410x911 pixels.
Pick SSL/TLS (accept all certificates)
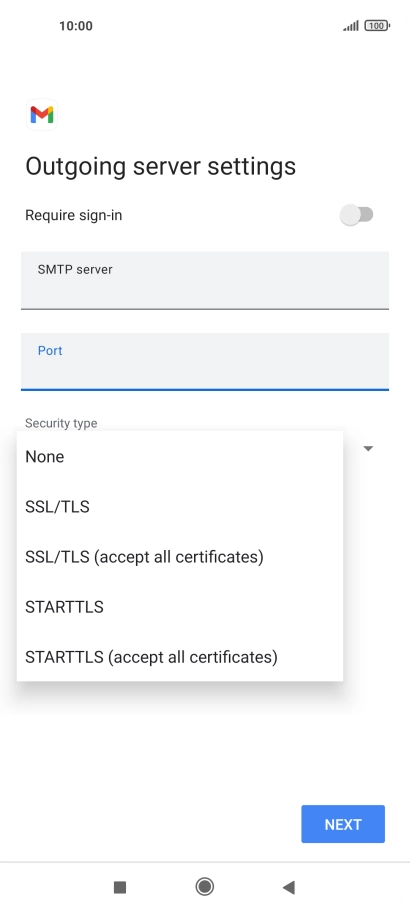(180, 557)
